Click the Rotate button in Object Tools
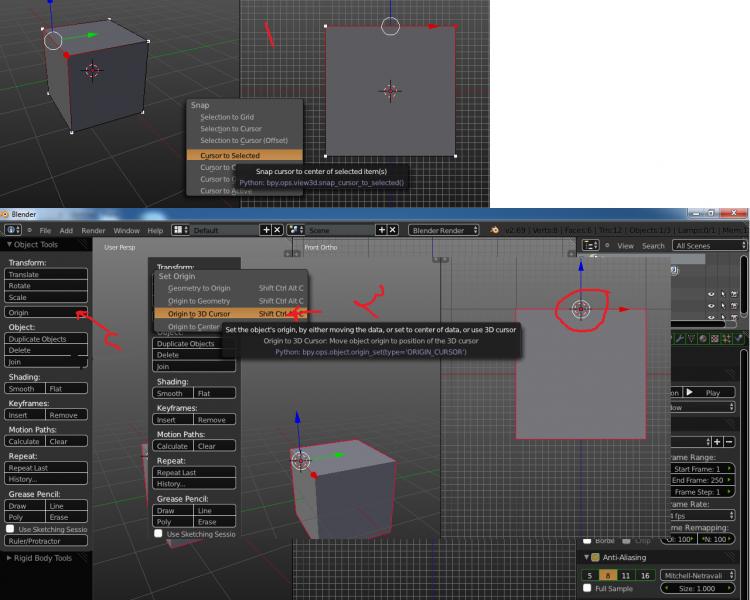The width and height of the screenshot is (750, 600). pyautogui.click(x=45, y=286)
